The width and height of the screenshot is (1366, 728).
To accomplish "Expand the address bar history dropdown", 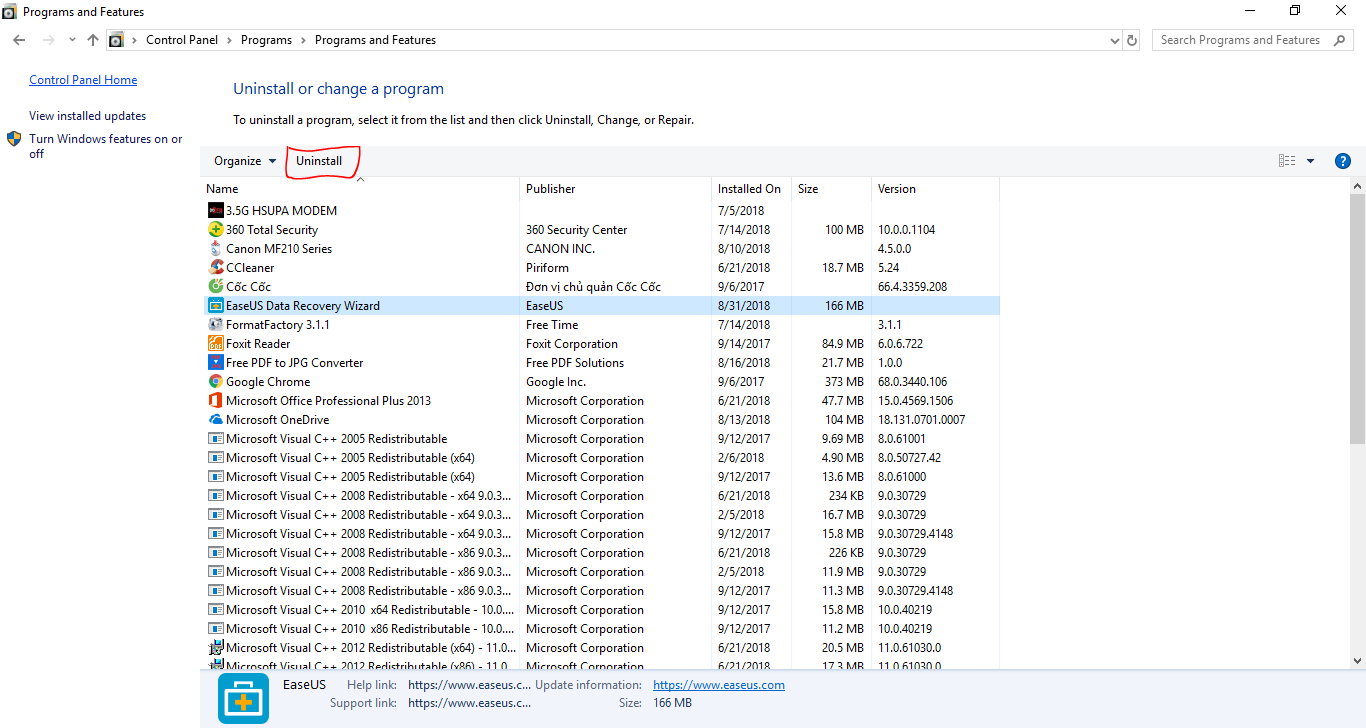I will (x=1115, y=41).
